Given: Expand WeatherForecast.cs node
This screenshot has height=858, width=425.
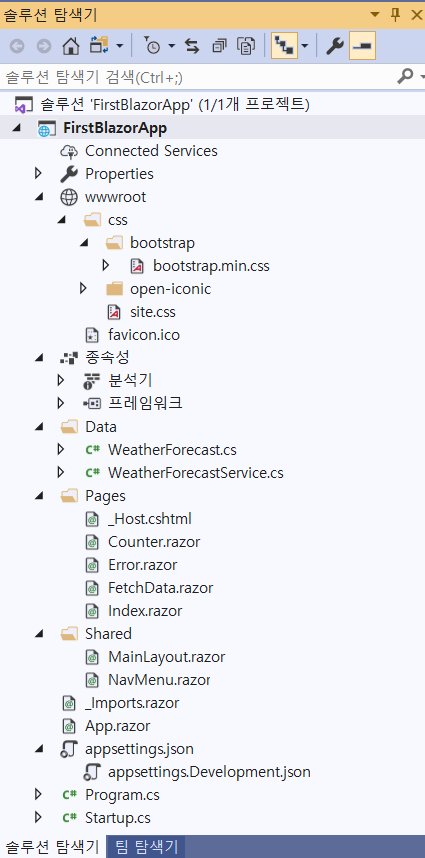Looking at the screenshot, I should point(61,449).
